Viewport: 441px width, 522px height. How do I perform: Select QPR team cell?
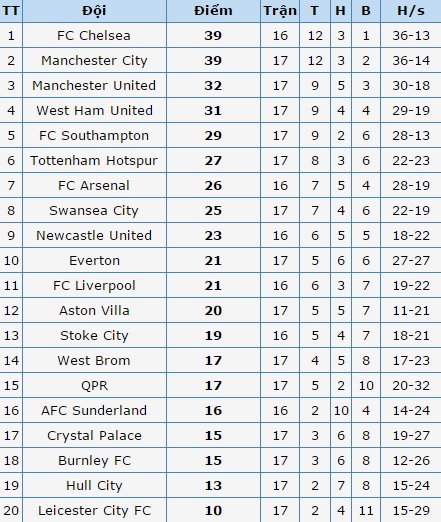pos(95,386)
